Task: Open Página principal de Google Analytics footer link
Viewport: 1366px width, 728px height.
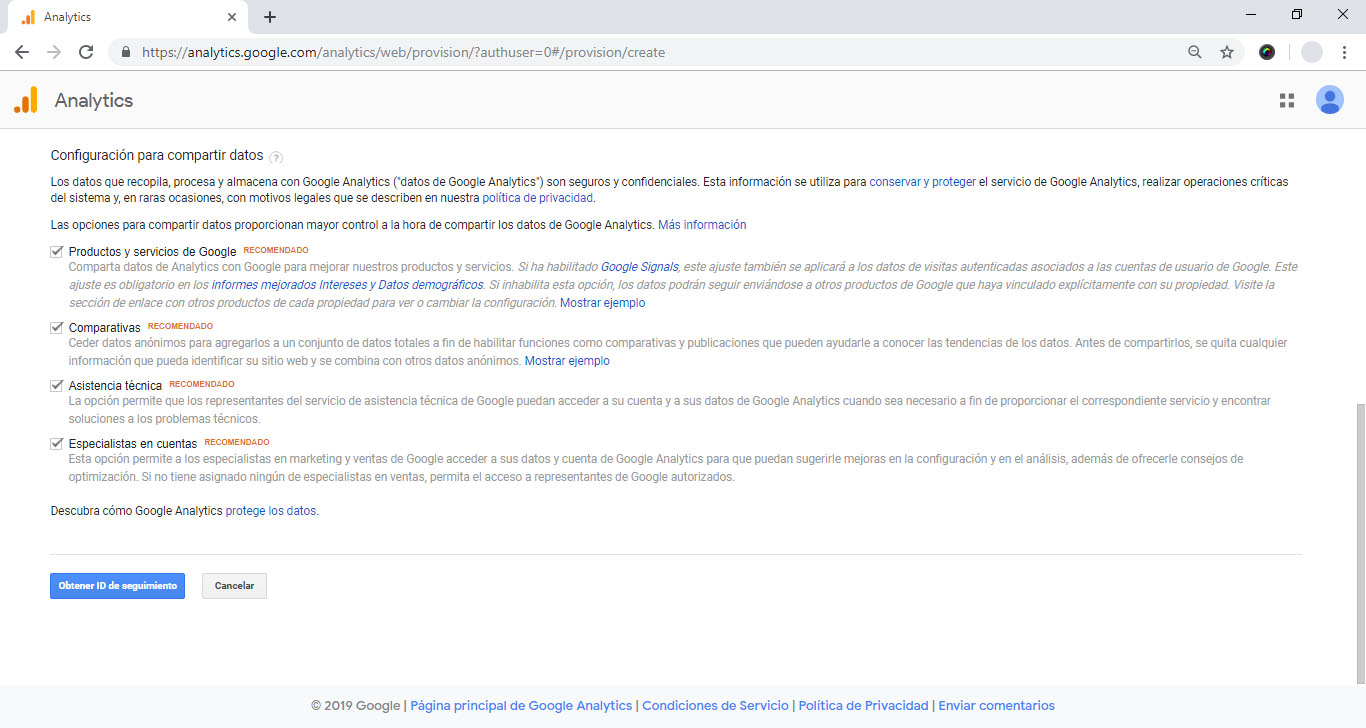Action: click(x=521, y=705)
